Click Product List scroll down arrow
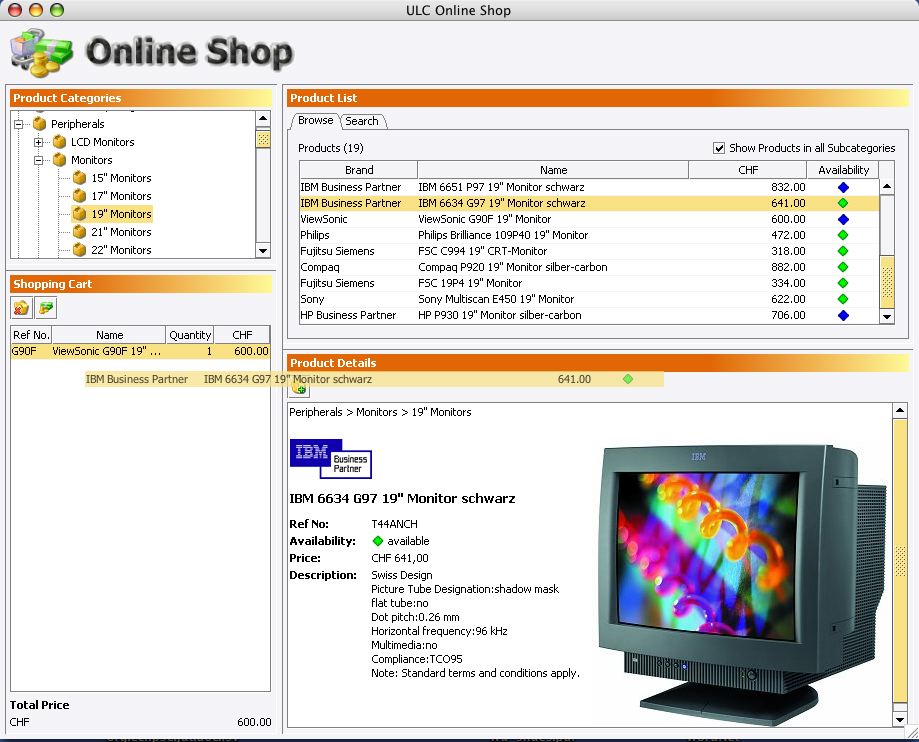The height and width of the screenshot is (742, 919). (x=887, y=316)
